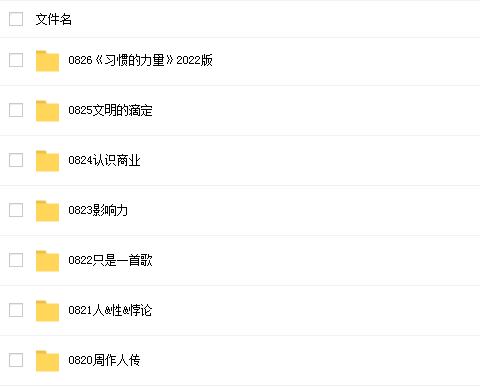Image resolution: width=480 pixels, height=387 pixels.
Task: Tick the select-all checkbox beside 文件名
Action: tap(16, 19)
